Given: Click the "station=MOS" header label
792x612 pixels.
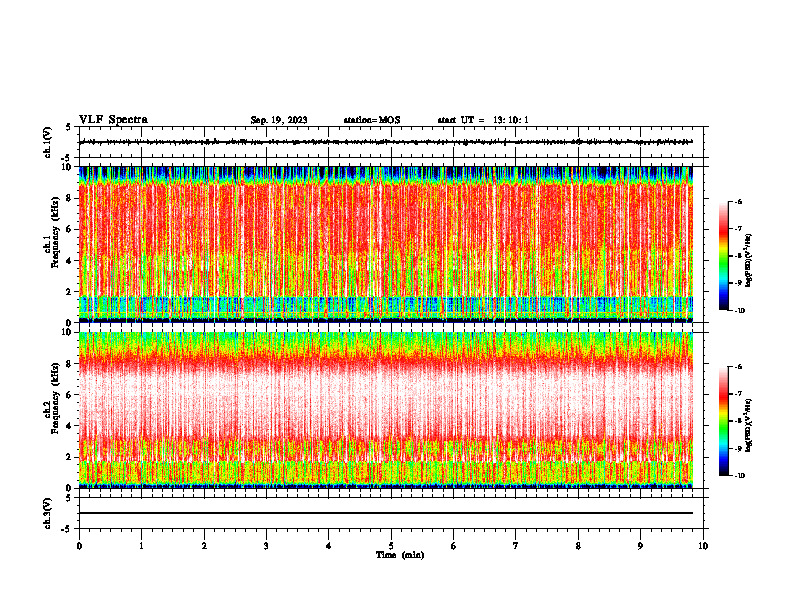Looking at the screenshot, I should 372,120.
